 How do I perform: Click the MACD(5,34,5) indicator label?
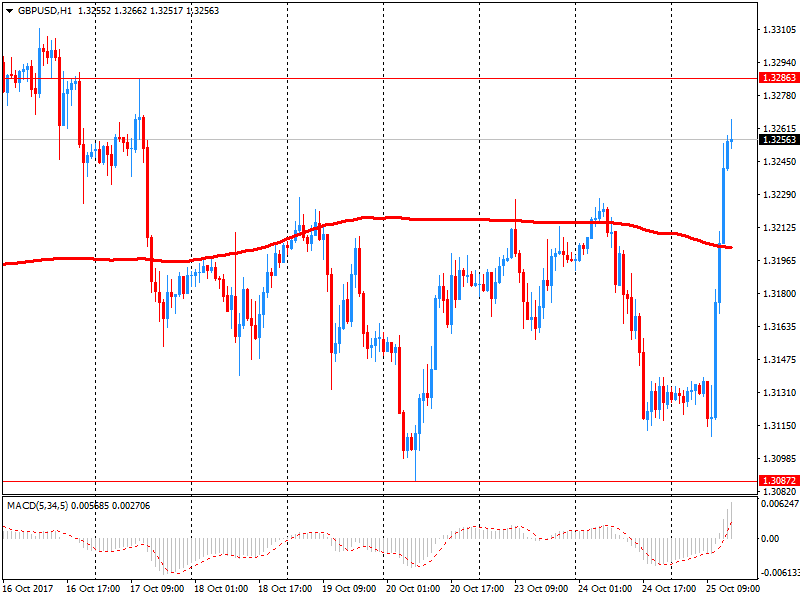(x=37, y=506)
